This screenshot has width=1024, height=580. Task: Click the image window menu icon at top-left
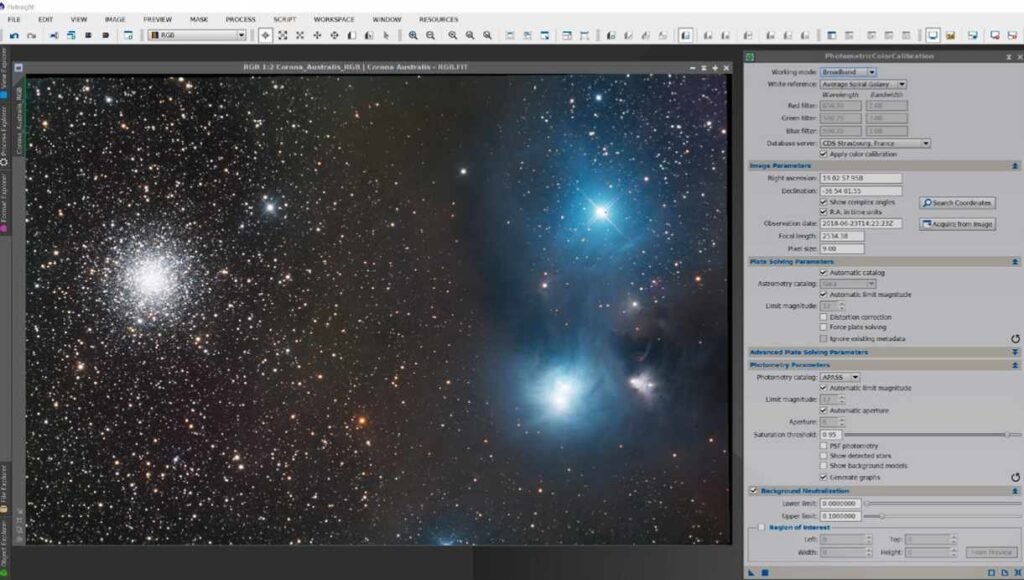coord(19,67)
